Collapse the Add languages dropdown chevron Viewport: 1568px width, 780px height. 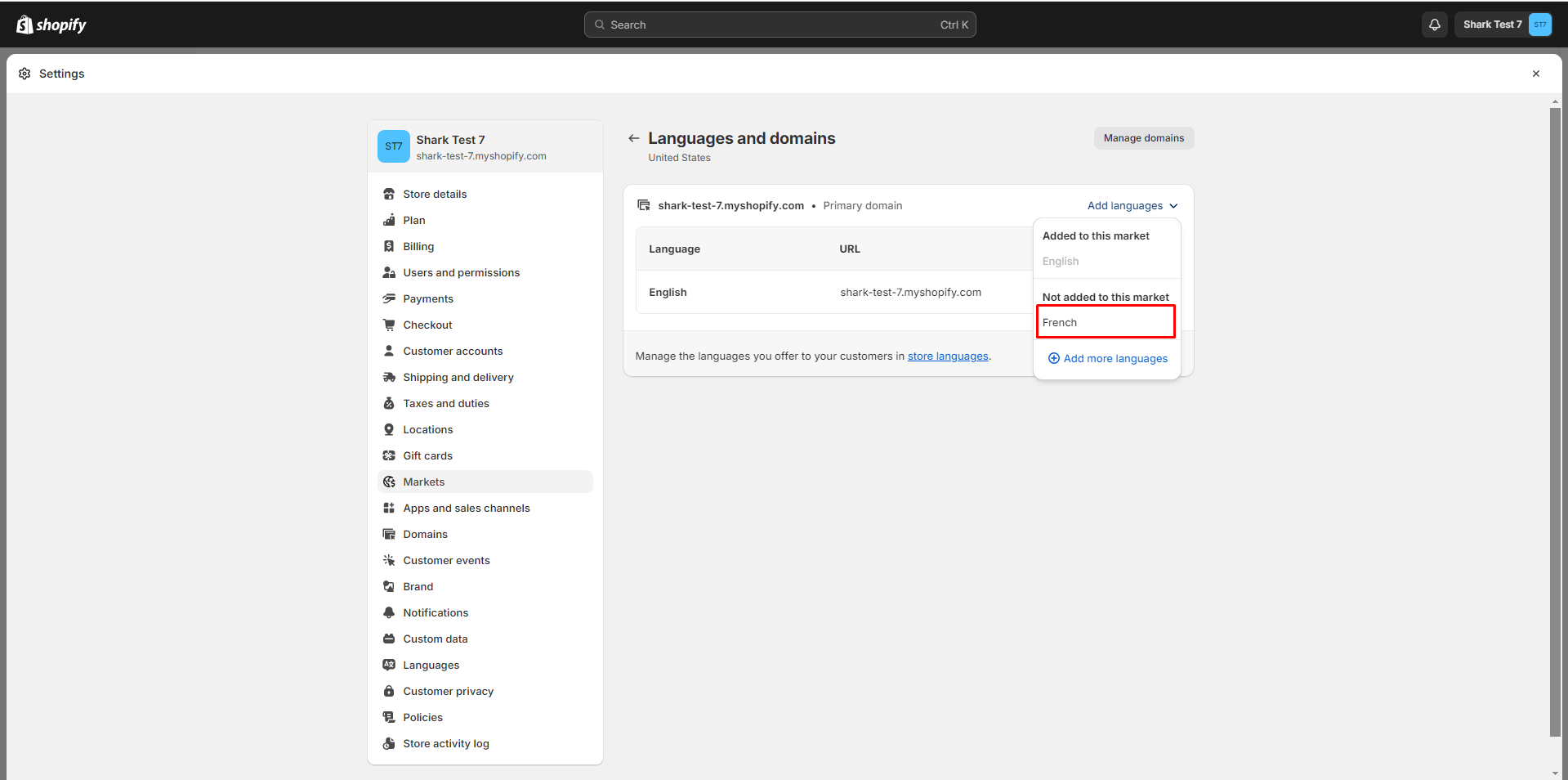(x=1174, y=206)
